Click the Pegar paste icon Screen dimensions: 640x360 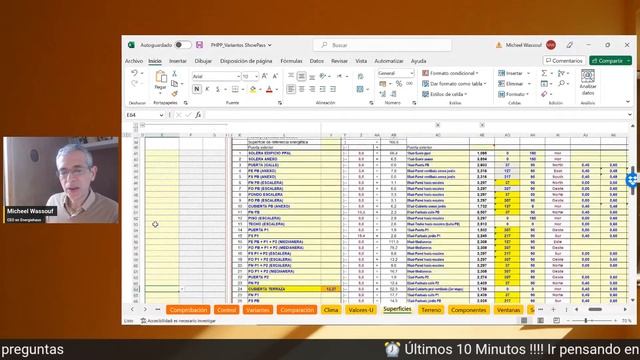coord(160,77)
